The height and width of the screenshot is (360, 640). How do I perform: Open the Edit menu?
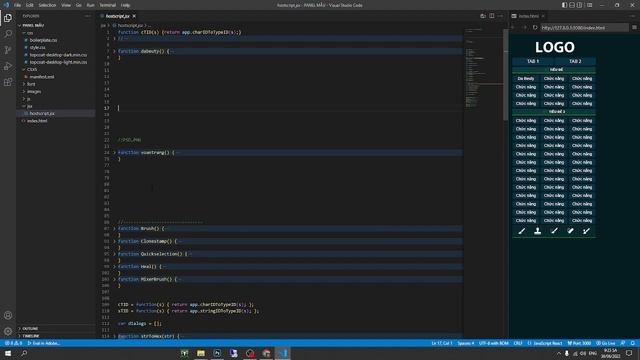tap(29, 5)
